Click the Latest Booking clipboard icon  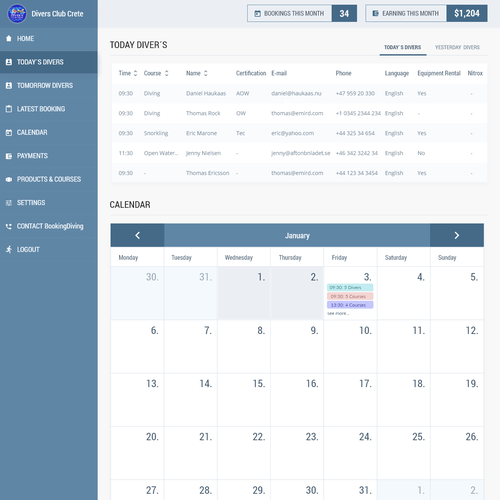click(9, 109)
